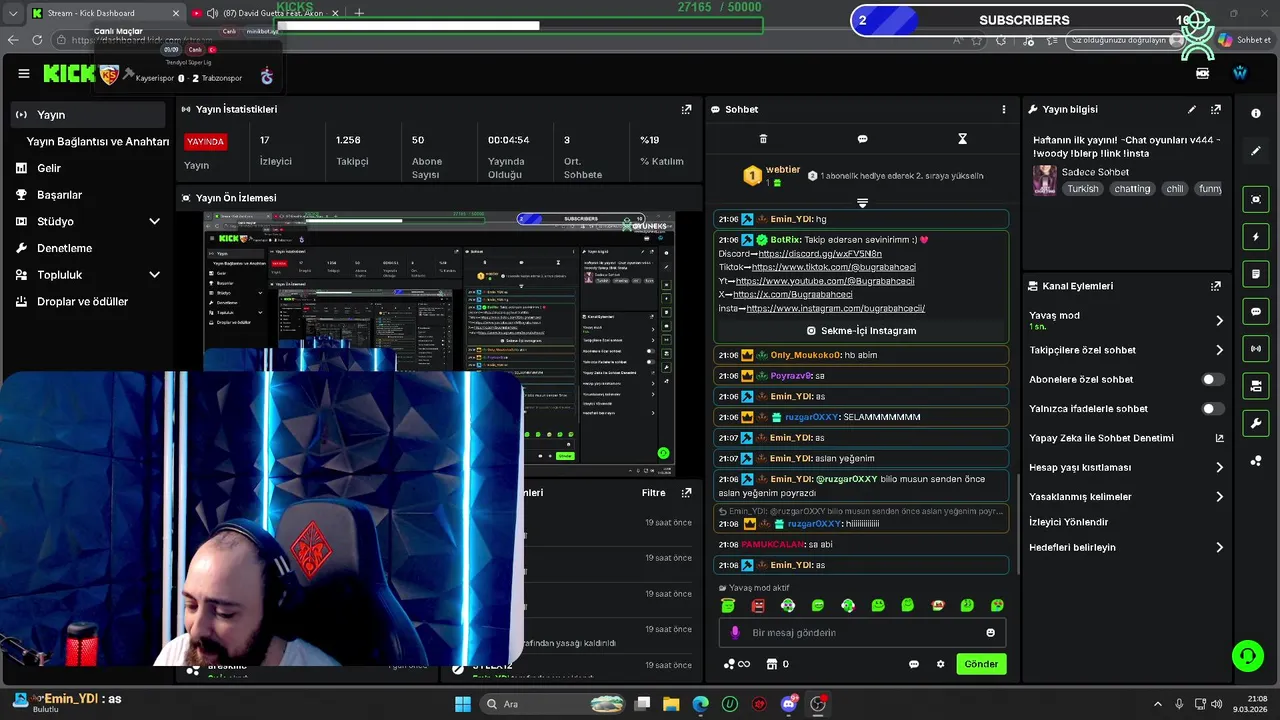The width and height of the screenshot is (1280, 720).
Task: Toggle Abonelere özel sohbet switch
Action: (x=1212, y=380)
